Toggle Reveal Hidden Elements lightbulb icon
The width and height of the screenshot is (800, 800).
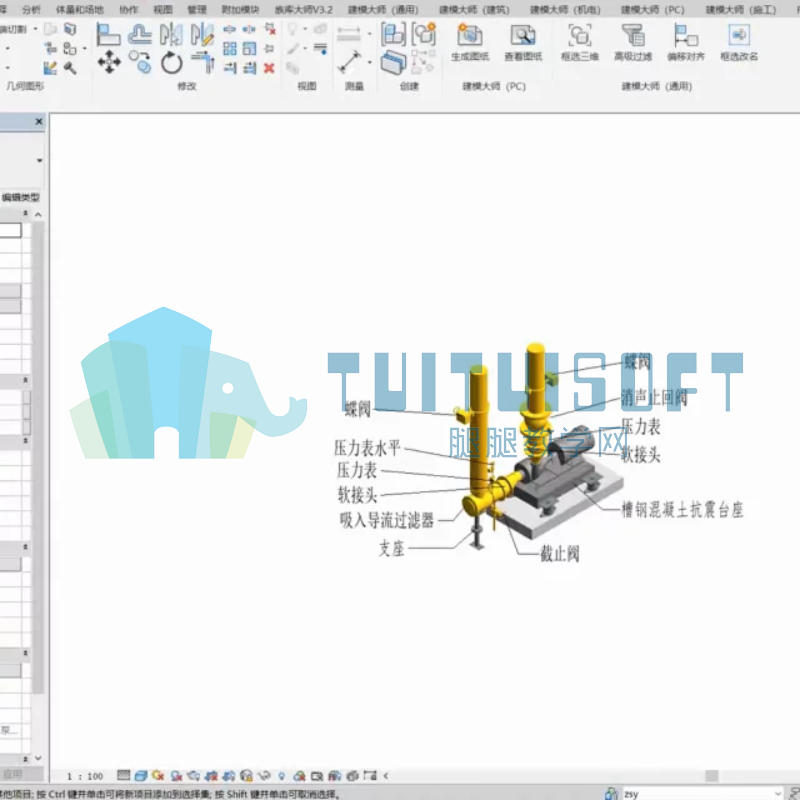coord(282,776)
